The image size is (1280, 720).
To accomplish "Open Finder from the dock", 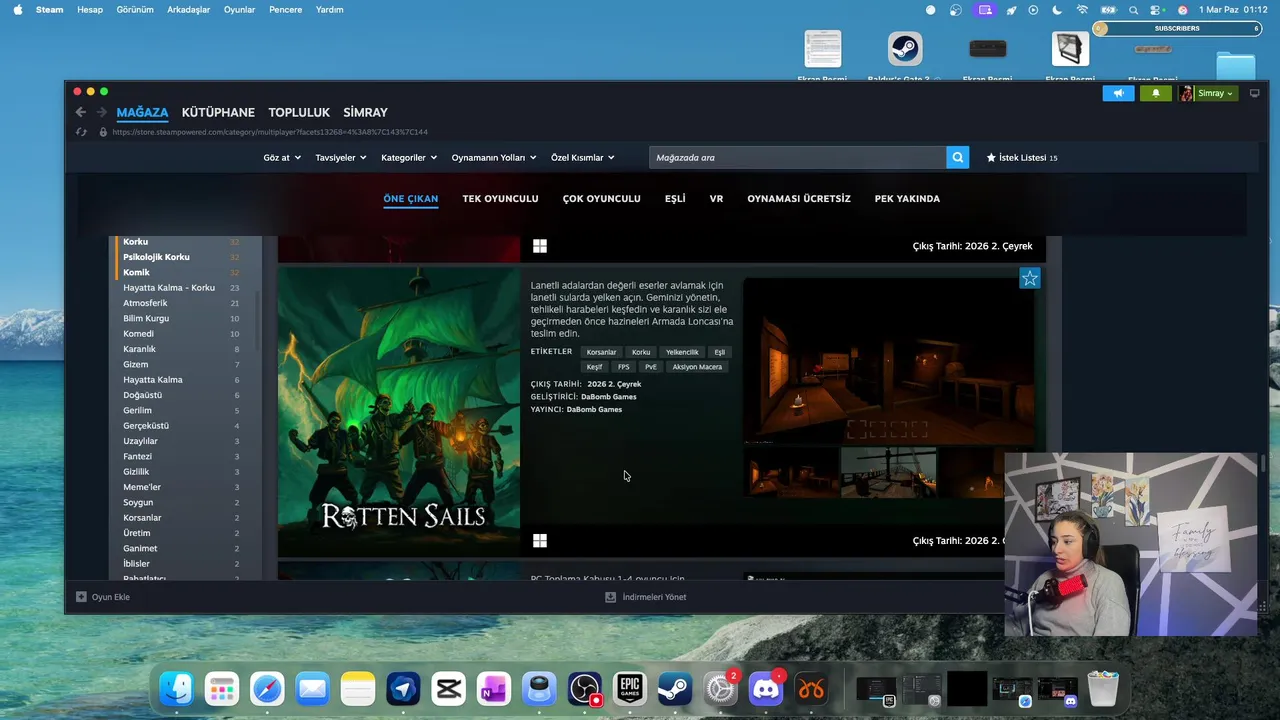I will (177, 689).
